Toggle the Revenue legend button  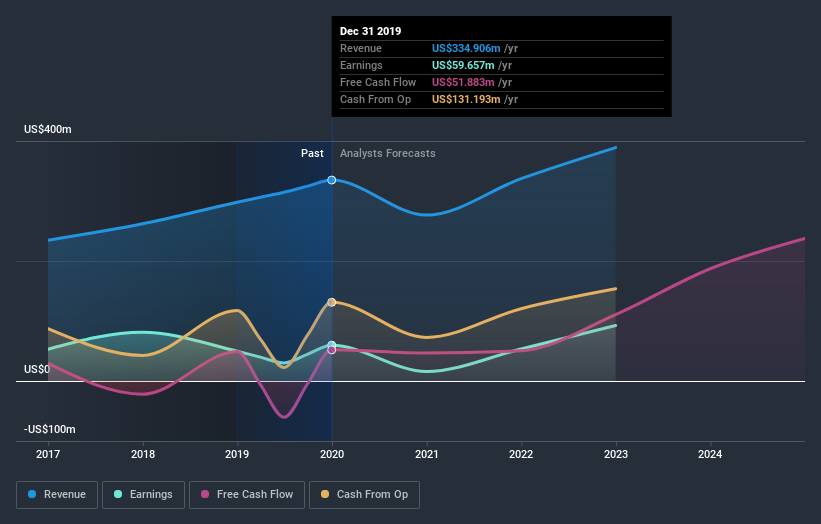pyautogui.click(x=57, y=495)
